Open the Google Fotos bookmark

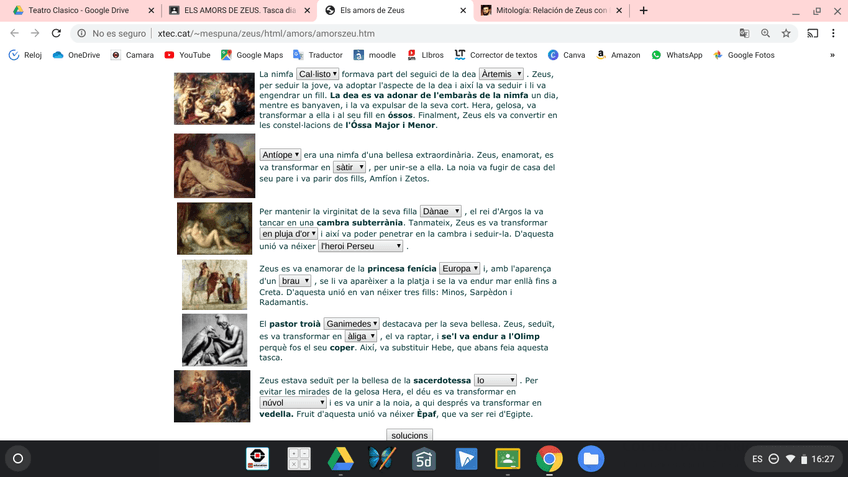point(744,55)
